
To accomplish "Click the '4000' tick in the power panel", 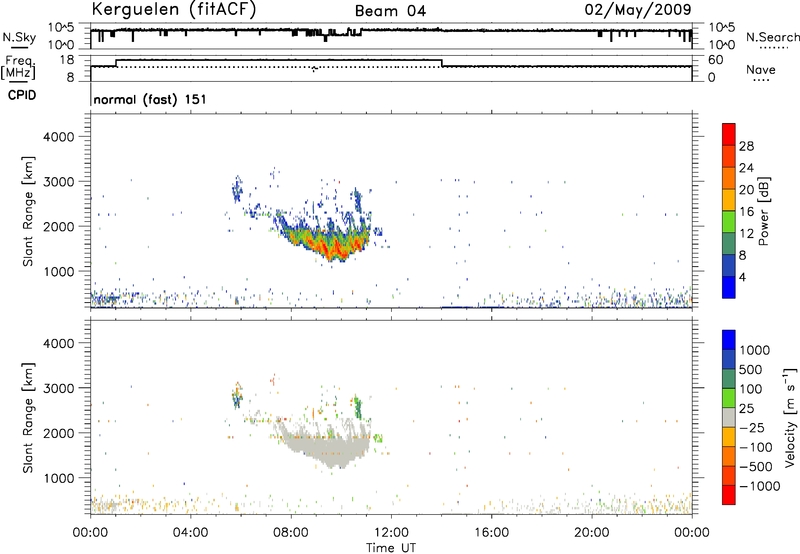I will [58, 137].
